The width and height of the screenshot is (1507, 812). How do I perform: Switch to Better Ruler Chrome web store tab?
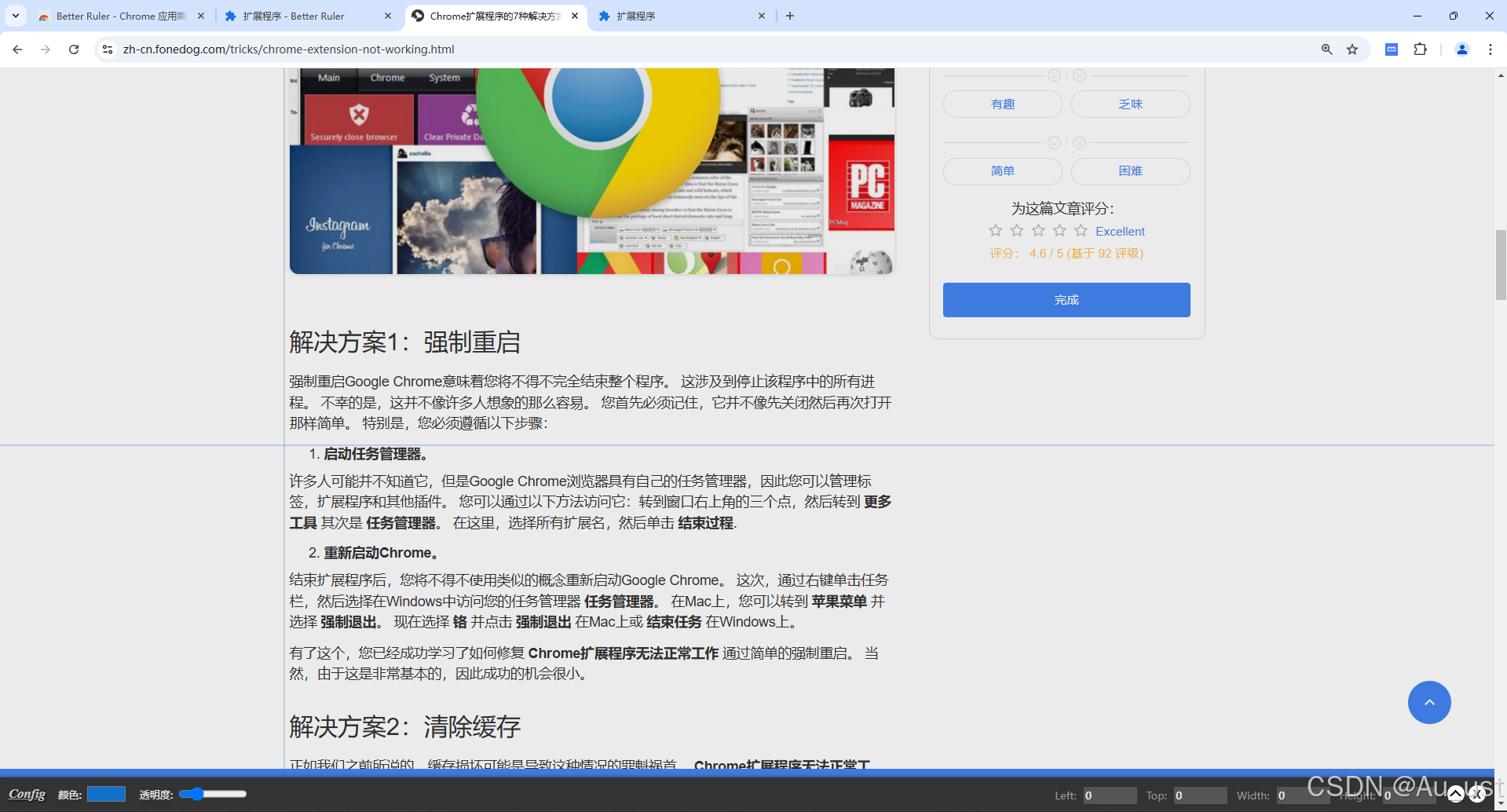[120, 16]
